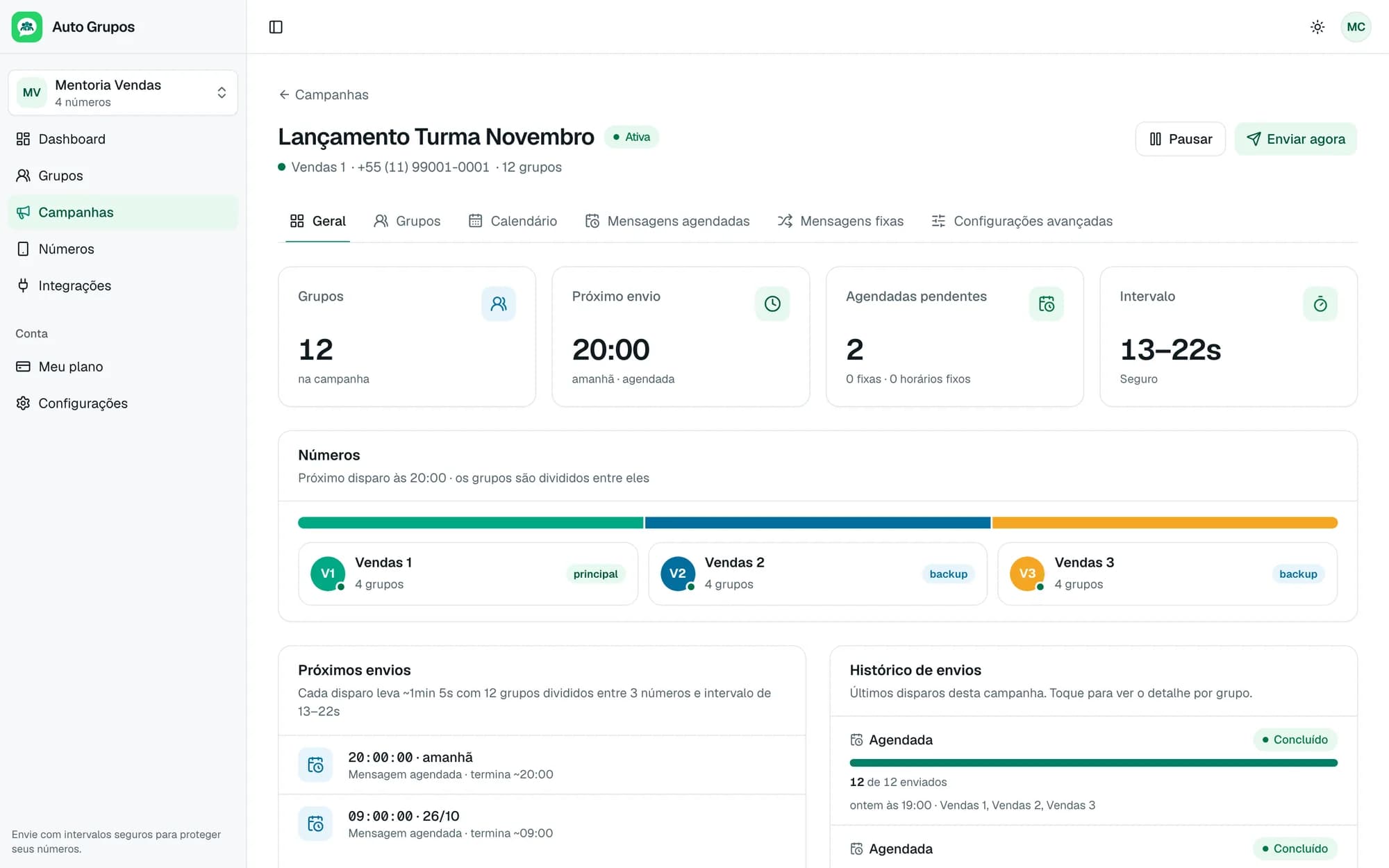Collapse the sidebar with the panel toggle icon
The height and width of the screenshot is (868, 1389).
tap(276, 27)
